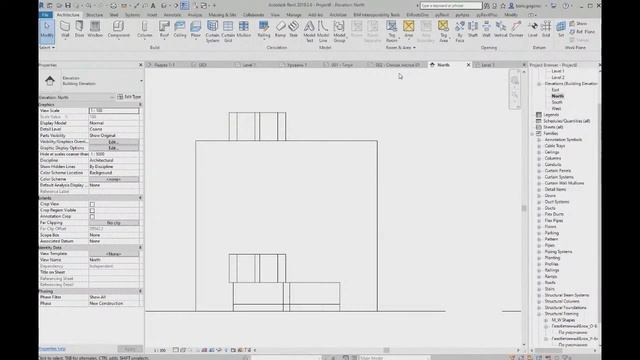The image size is (640, 360).
Task: Collapse the Extents properties section
Action: click(140, 198)
